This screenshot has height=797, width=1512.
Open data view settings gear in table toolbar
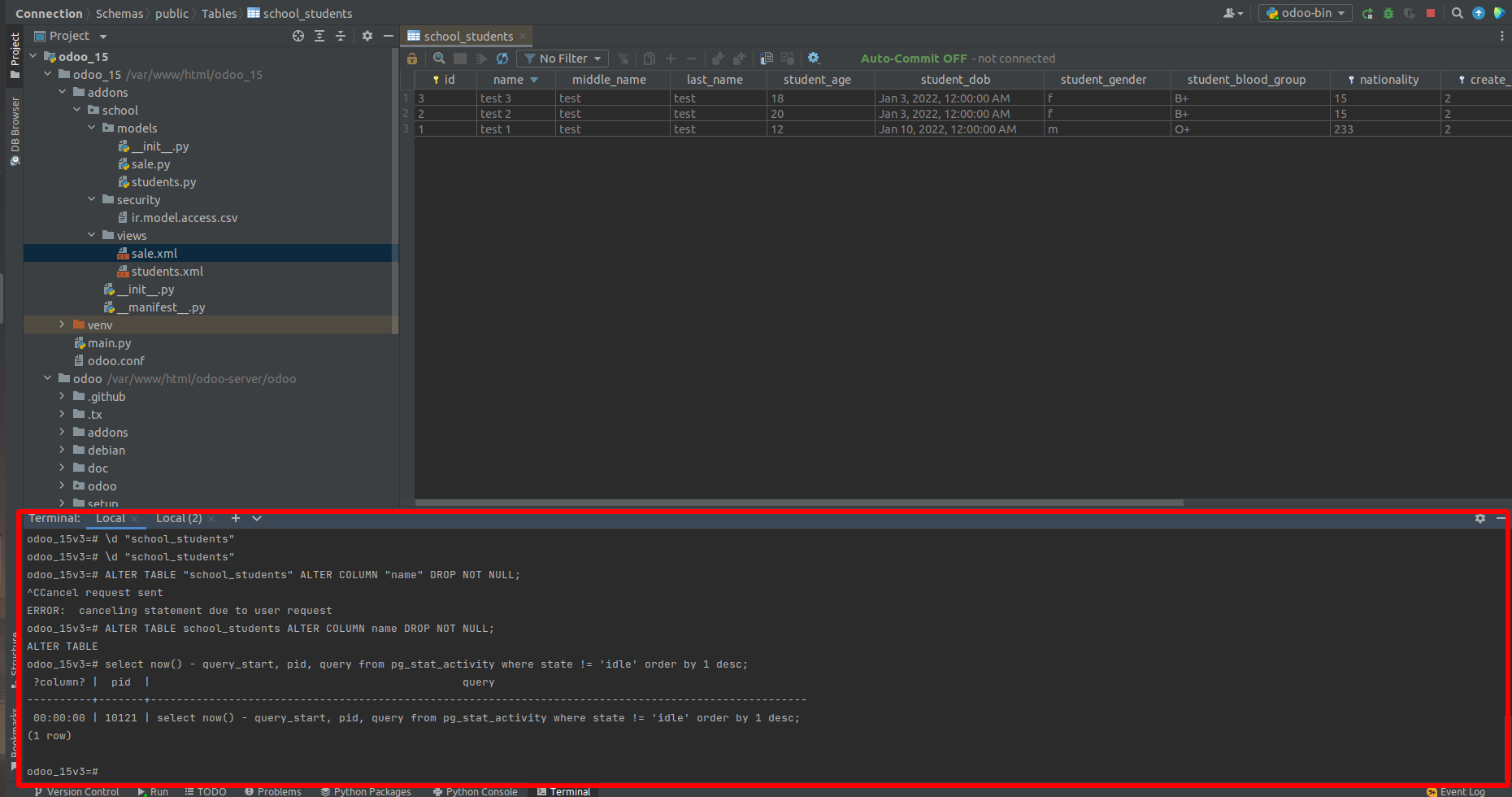tap(814, 59)
